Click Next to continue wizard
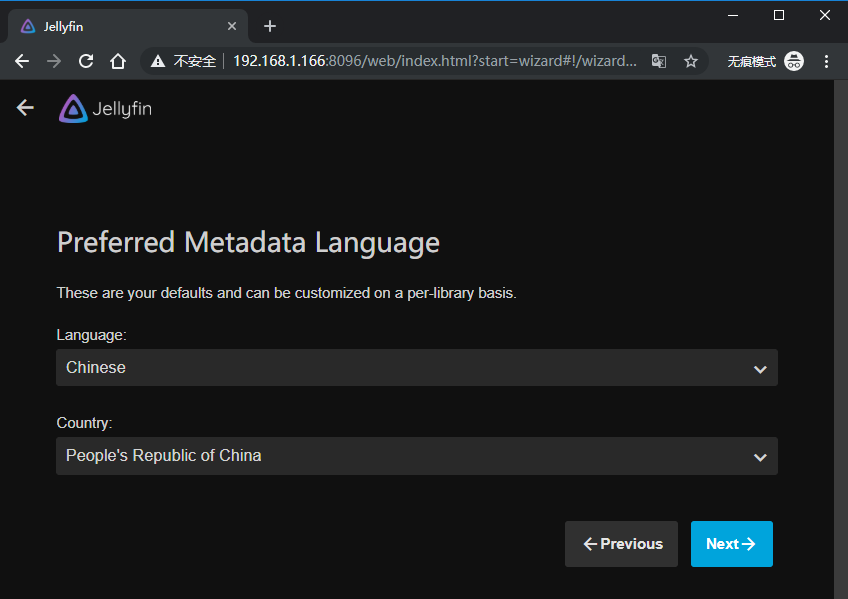 pyautogui.click(x=731, y=544)
